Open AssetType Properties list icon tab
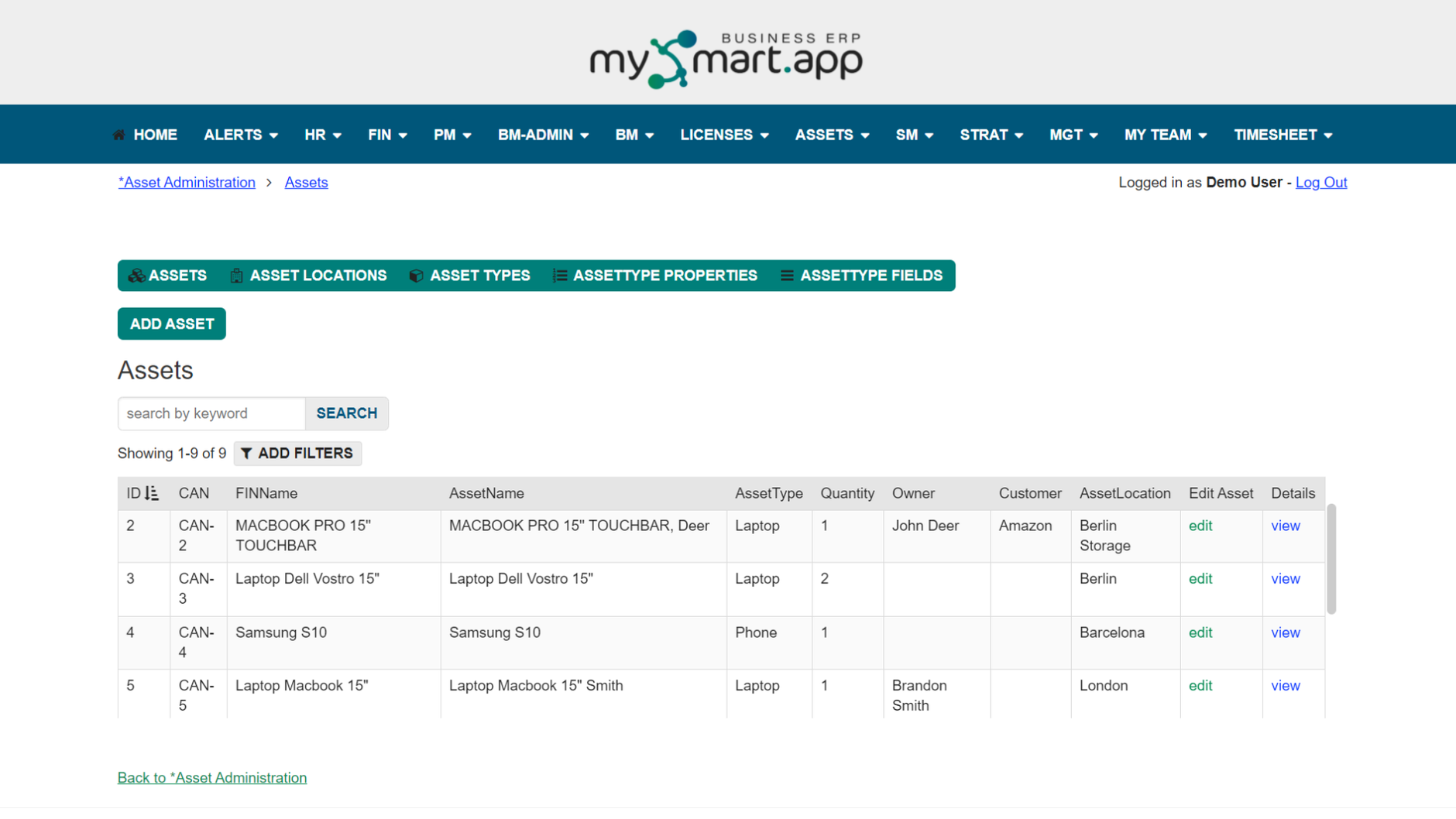The image size is (1456, 819). (x=655, y=276)
